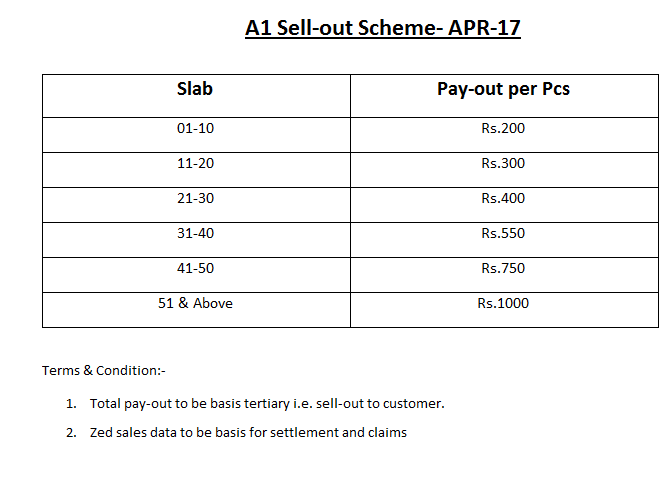This screenshot has width=663, height=485.
Task: Click the Terms & Condition heading
Action: (x=103, y=370)
